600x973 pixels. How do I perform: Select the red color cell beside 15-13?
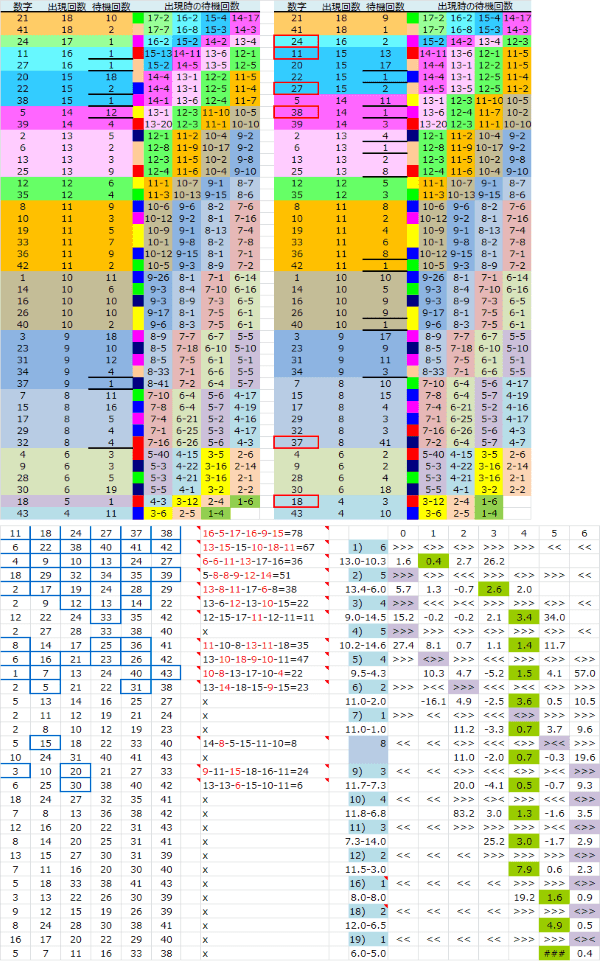(138, 53)
